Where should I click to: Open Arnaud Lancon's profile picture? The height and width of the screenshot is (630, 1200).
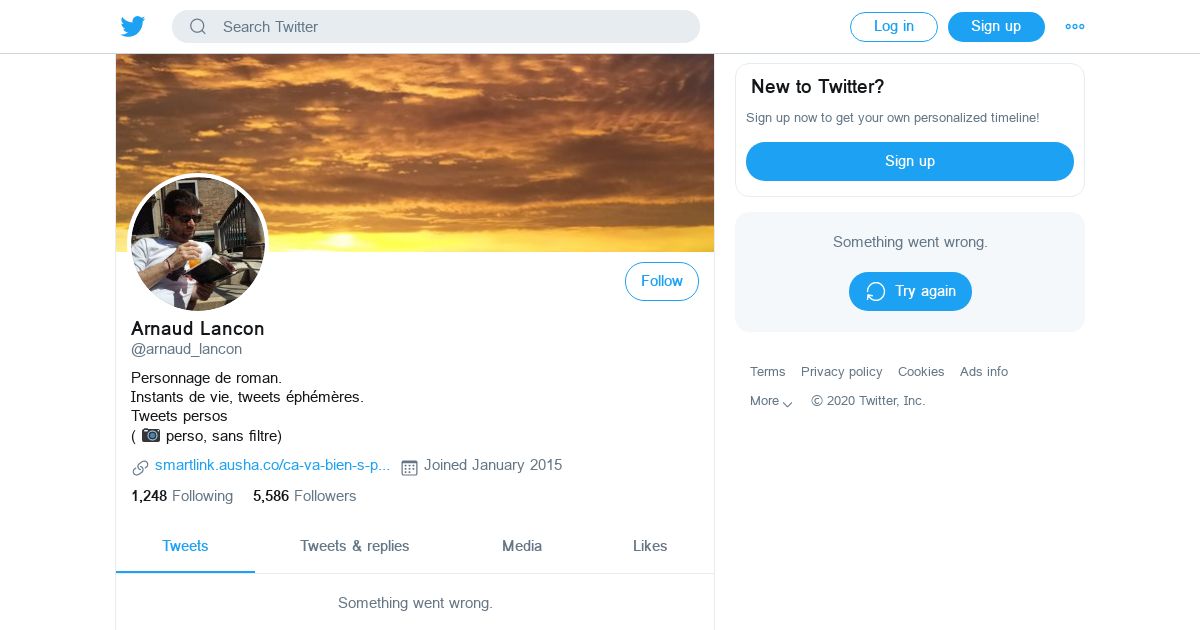[x=198, y=243]
